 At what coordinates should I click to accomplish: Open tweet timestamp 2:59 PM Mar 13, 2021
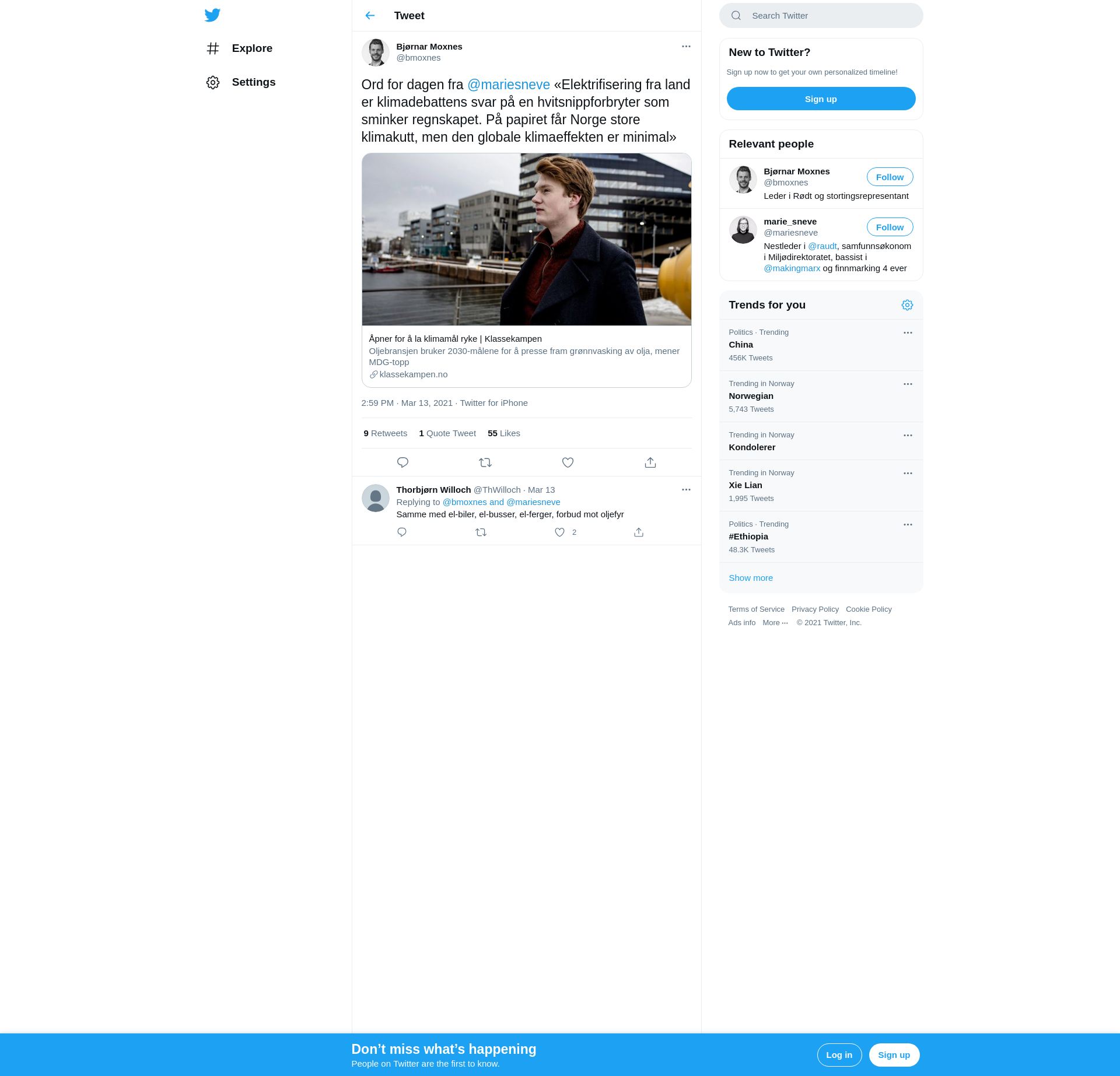tap(407, 403)
